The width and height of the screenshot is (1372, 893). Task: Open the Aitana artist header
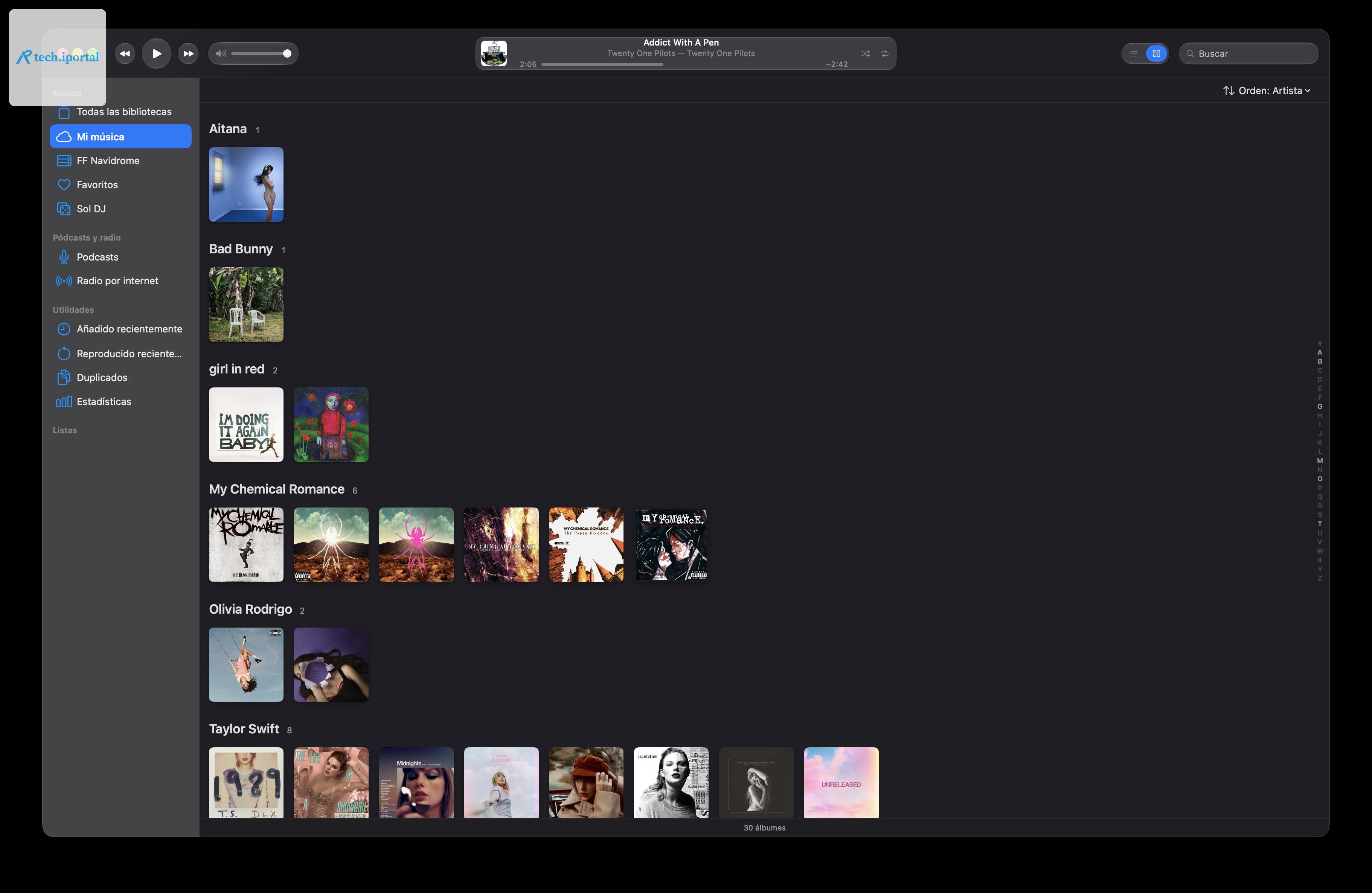(x=228, y=129)
